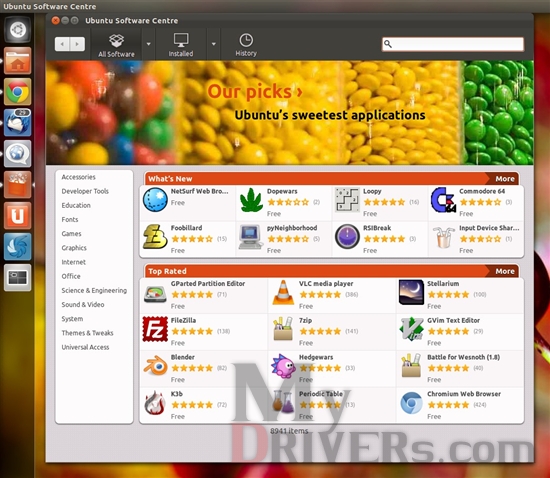This screenshot has width=550, height=478.
Task: Click the VLC media player title text
Action: click(326, 284)
